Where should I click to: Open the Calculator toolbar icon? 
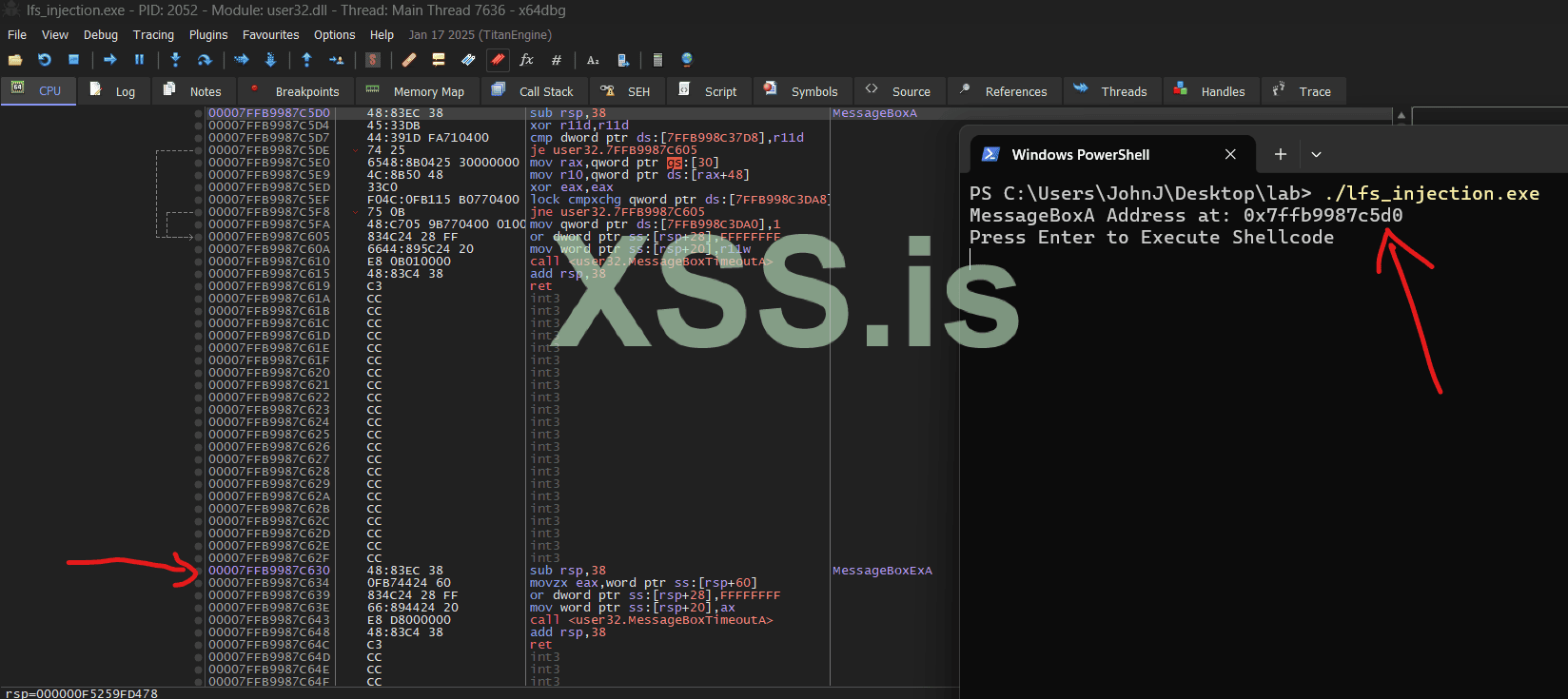pos(657,60)
